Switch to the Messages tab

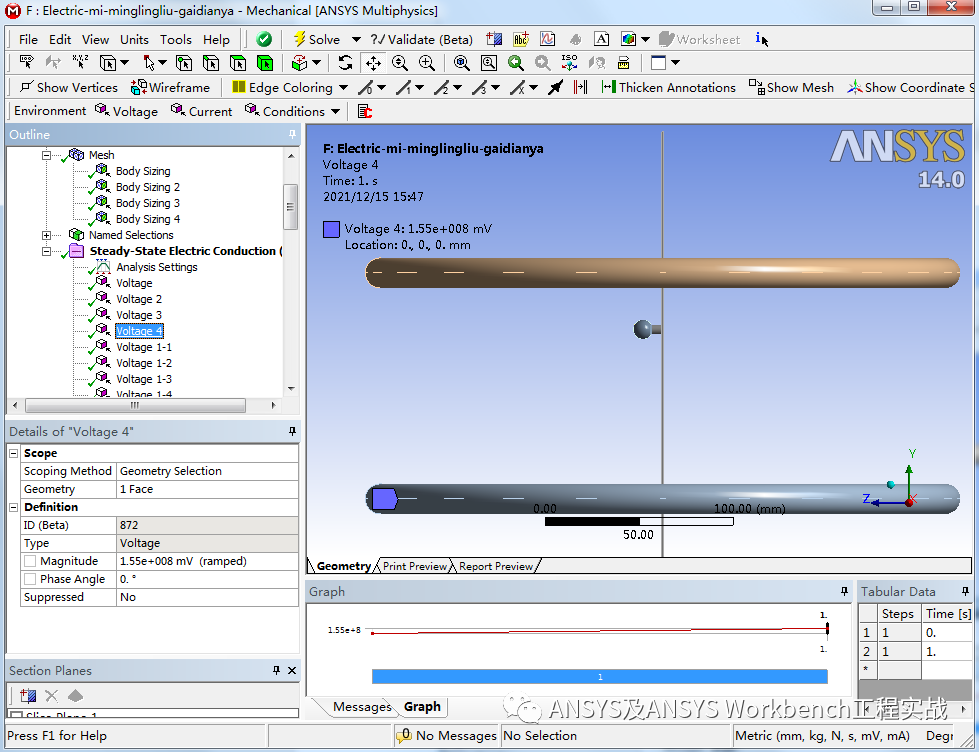tap(362, 707)
